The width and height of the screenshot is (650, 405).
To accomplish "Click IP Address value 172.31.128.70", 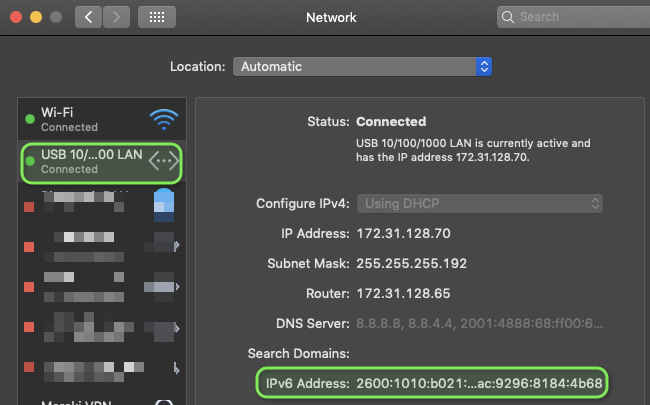I will point(403,234).
